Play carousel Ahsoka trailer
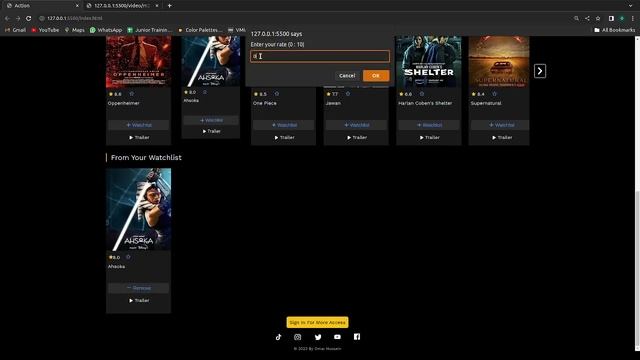 point(211,131)
